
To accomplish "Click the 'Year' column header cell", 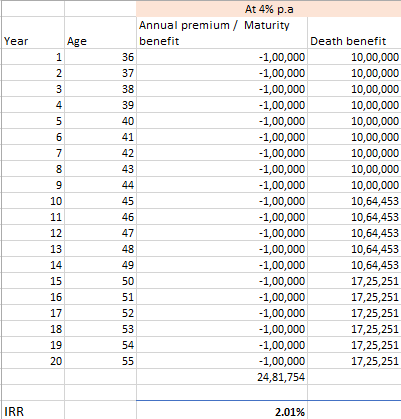I will point(33,33).
